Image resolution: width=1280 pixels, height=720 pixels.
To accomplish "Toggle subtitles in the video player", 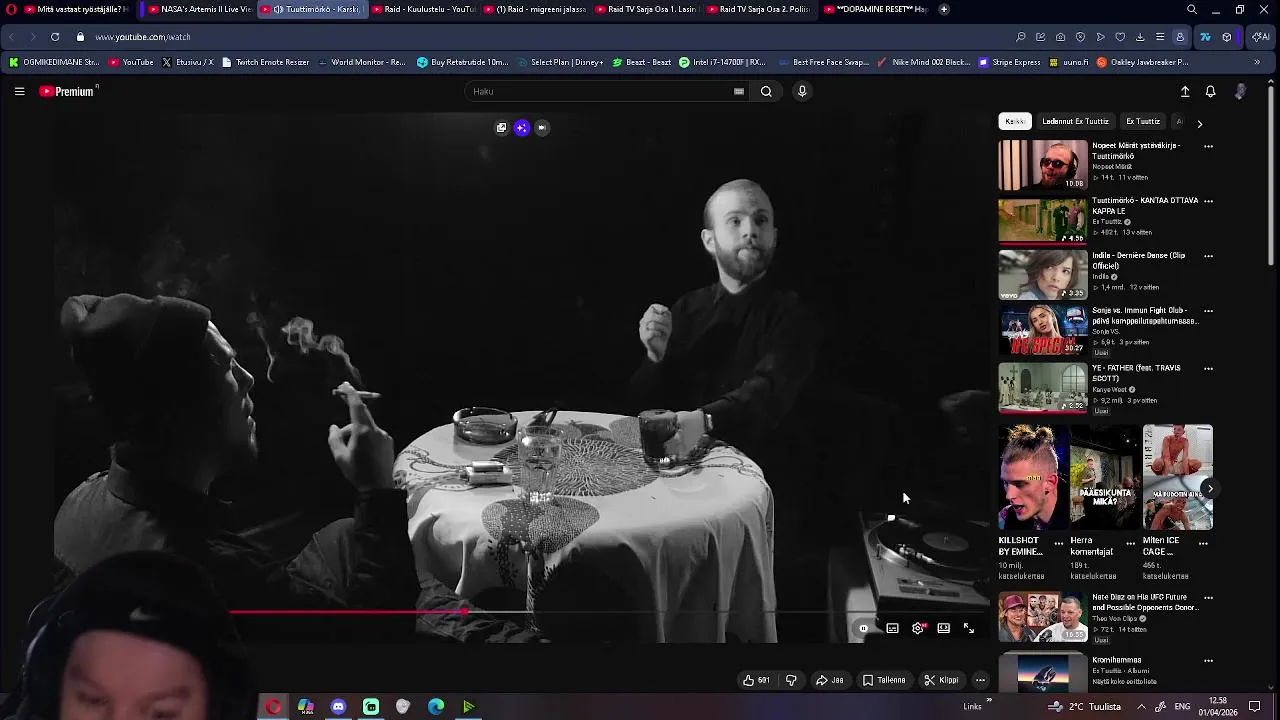I will coord(892,628).
